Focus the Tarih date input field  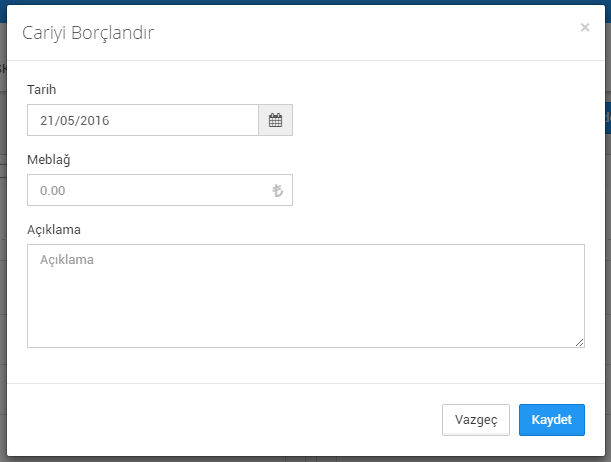coord(143,120)
